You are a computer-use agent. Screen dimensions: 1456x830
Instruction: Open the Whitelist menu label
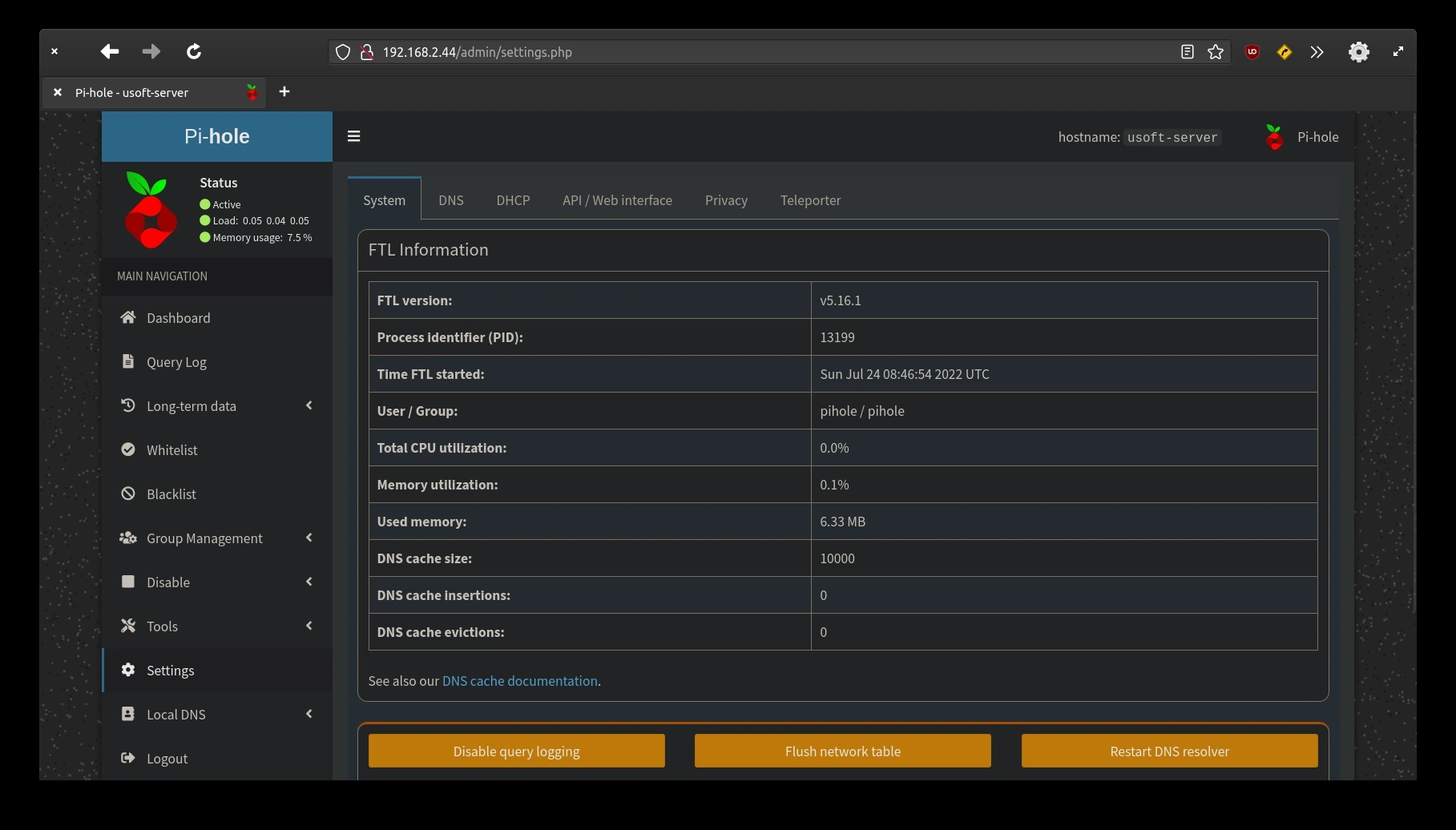tap(171, 450)
